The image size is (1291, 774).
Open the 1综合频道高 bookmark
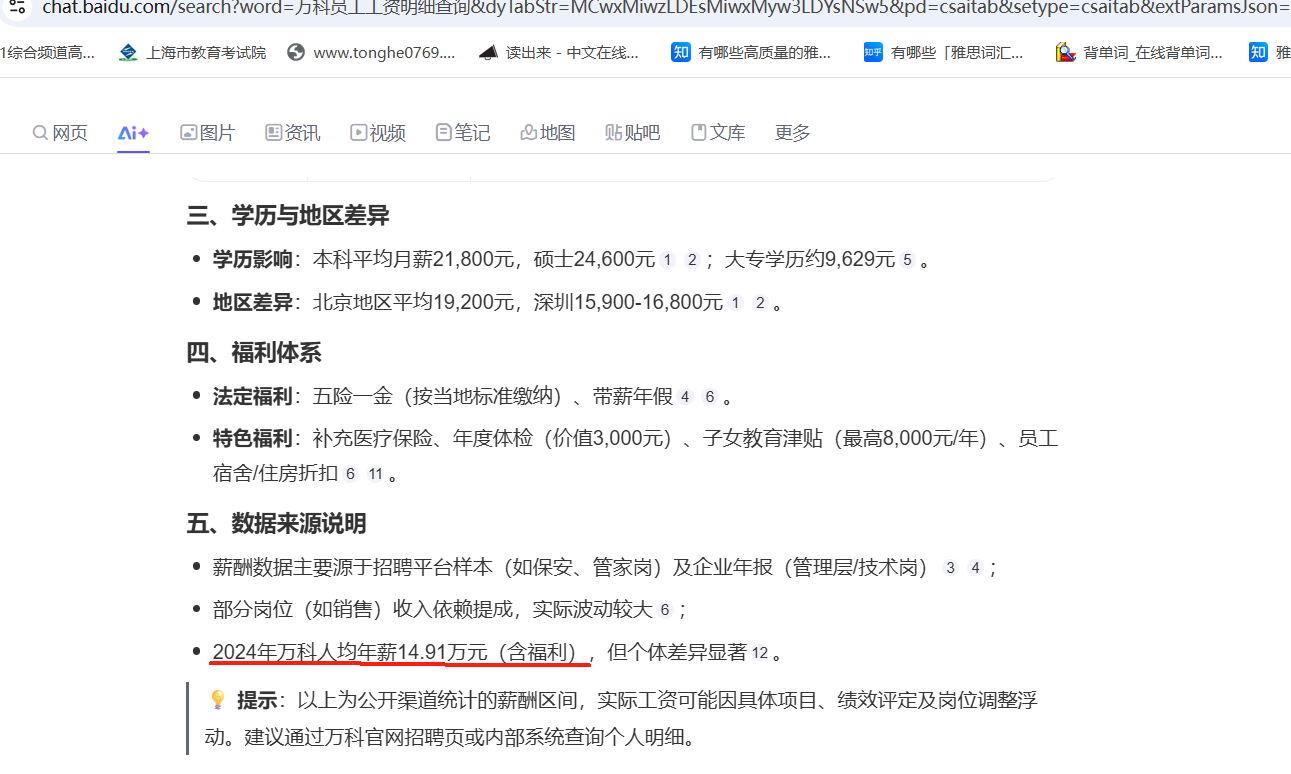(47, 52)
